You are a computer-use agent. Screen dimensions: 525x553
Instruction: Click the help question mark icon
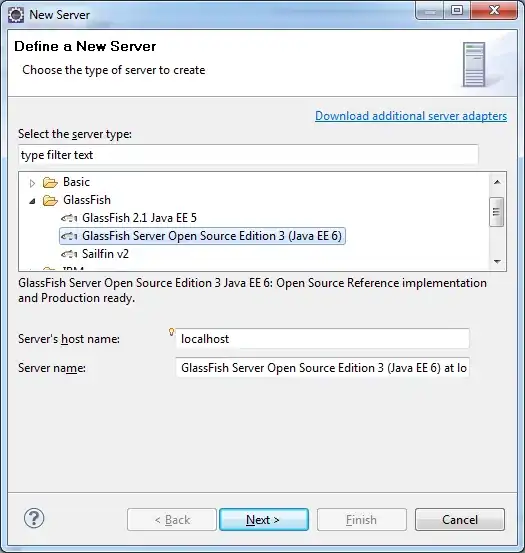34,518
